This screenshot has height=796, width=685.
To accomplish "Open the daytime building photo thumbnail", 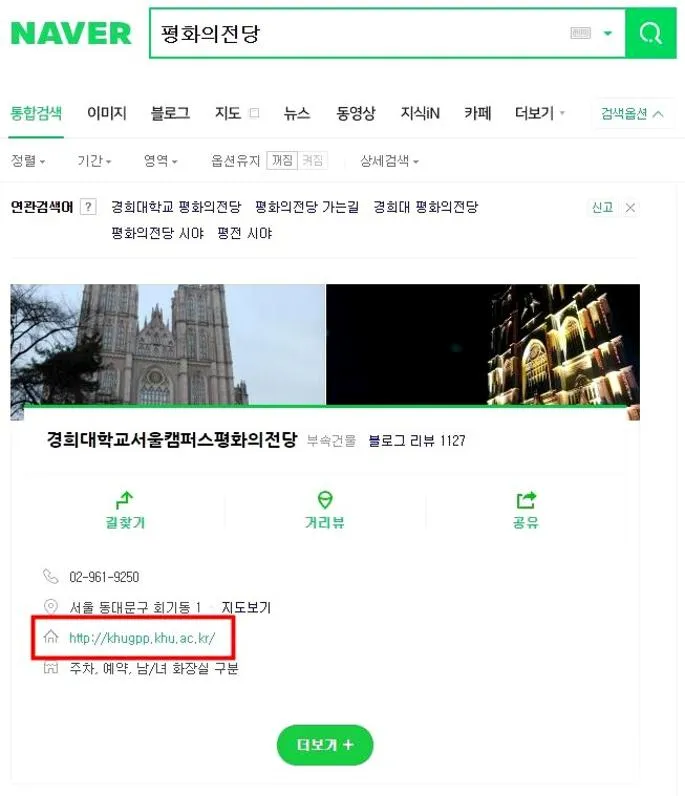I will 168,344.
